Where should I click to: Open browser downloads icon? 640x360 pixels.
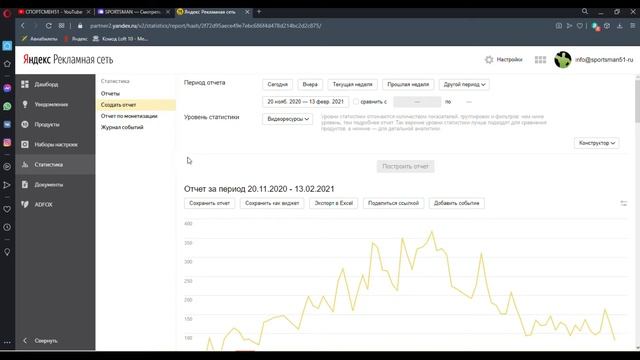pos(620,26)
